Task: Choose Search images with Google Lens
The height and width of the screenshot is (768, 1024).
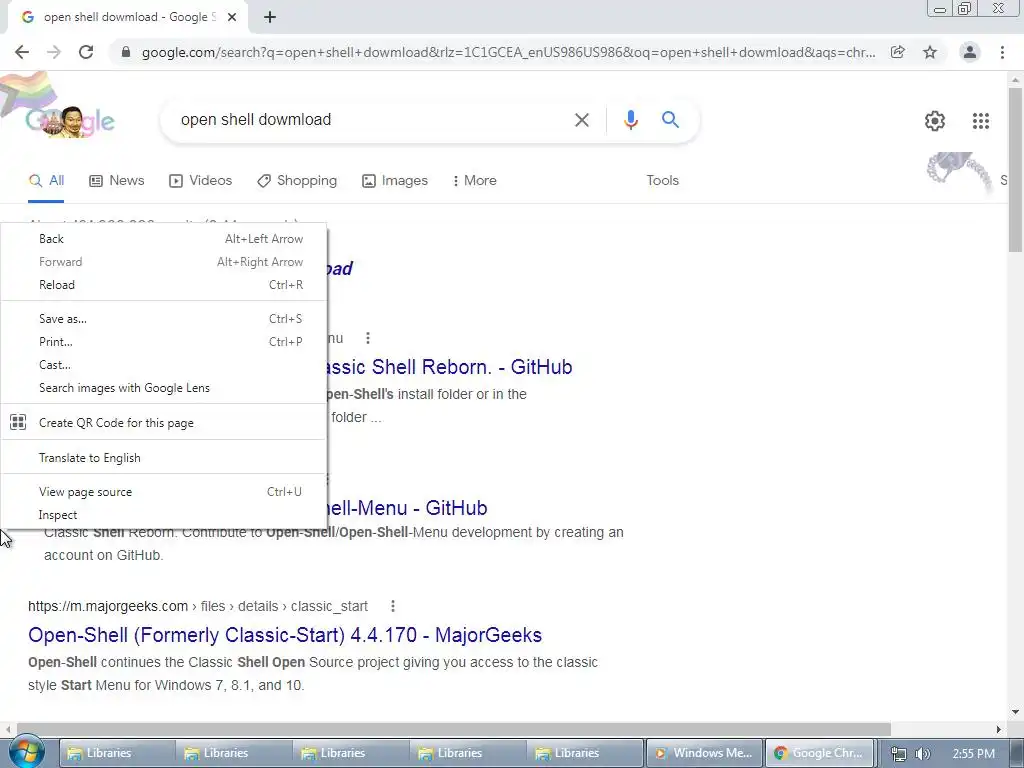Action: click(x=163, y=388)
